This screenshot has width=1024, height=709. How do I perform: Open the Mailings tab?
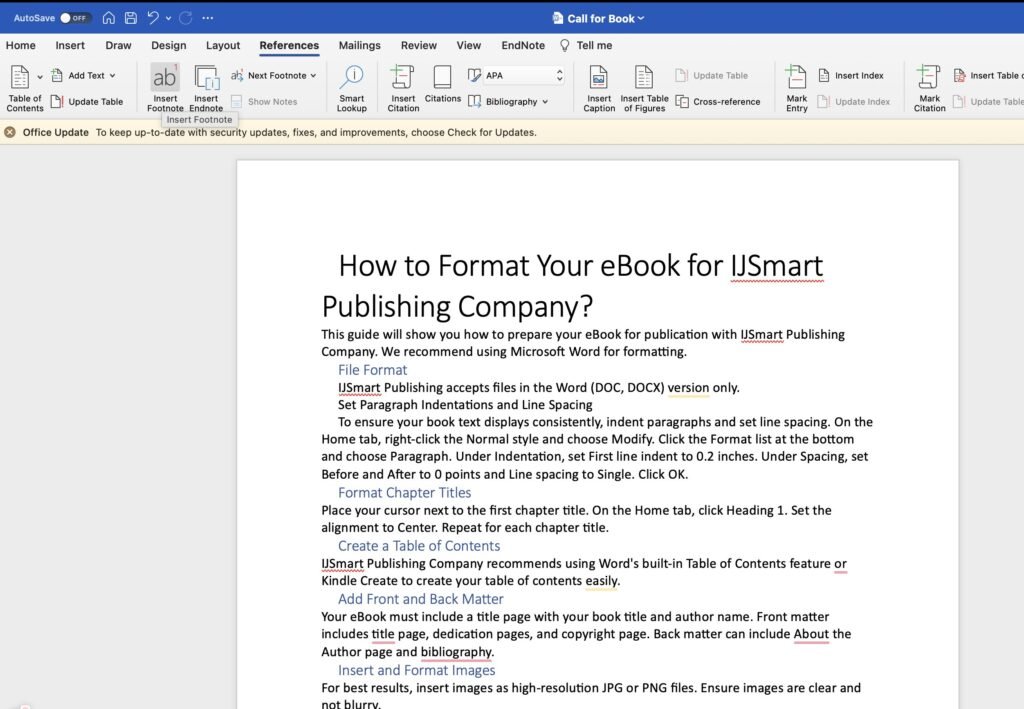pyautogui.click(x=359, y=46)
